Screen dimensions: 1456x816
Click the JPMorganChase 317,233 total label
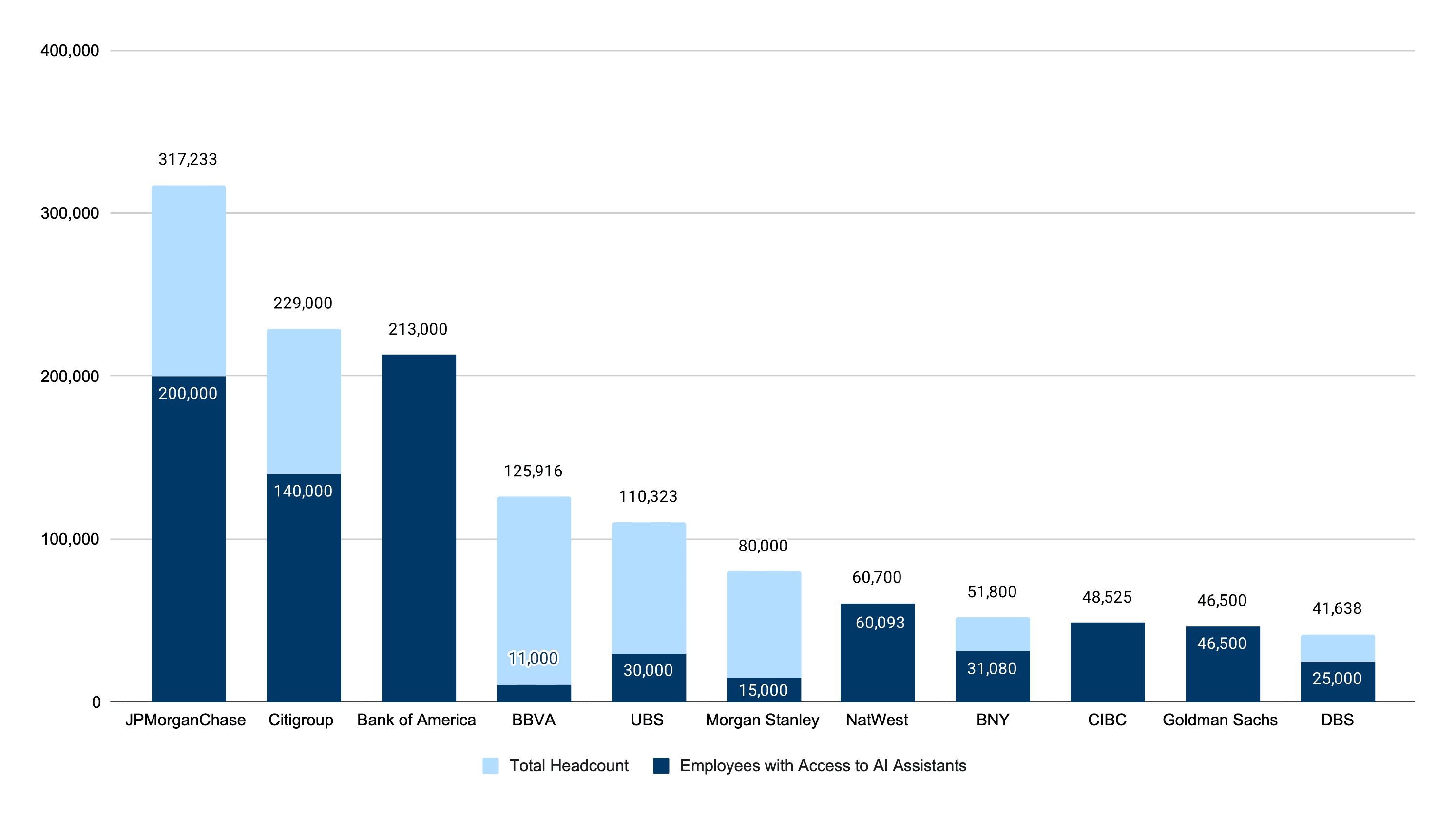pyautogui.click(x=188, y=160)
